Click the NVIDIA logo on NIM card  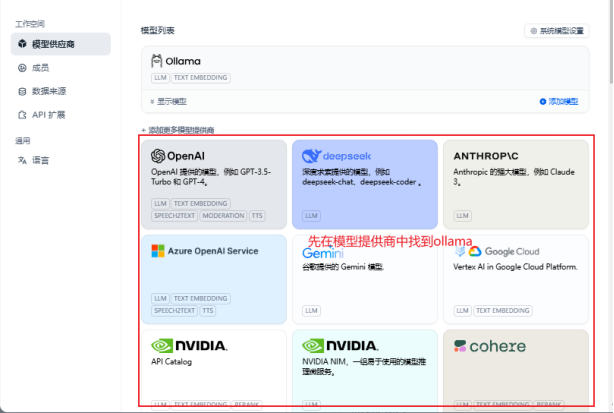point(340,346)
